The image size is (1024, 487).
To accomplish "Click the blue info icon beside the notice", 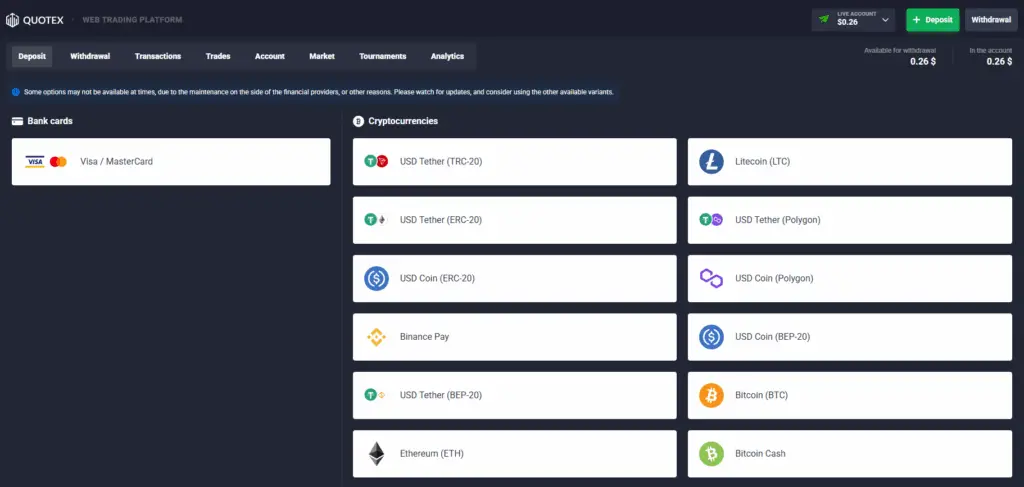I will [16, 92].
